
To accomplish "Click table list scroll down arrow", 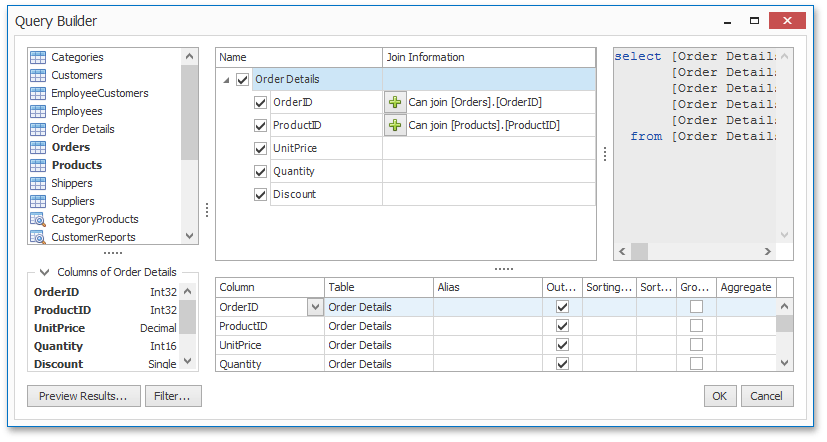I will (189, 236).
